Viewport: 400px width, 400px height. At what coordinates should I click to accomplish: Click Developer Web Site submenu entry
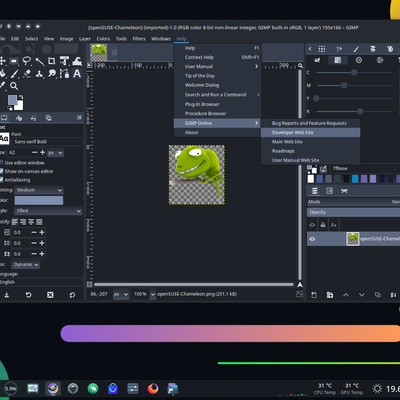point(310,132)
